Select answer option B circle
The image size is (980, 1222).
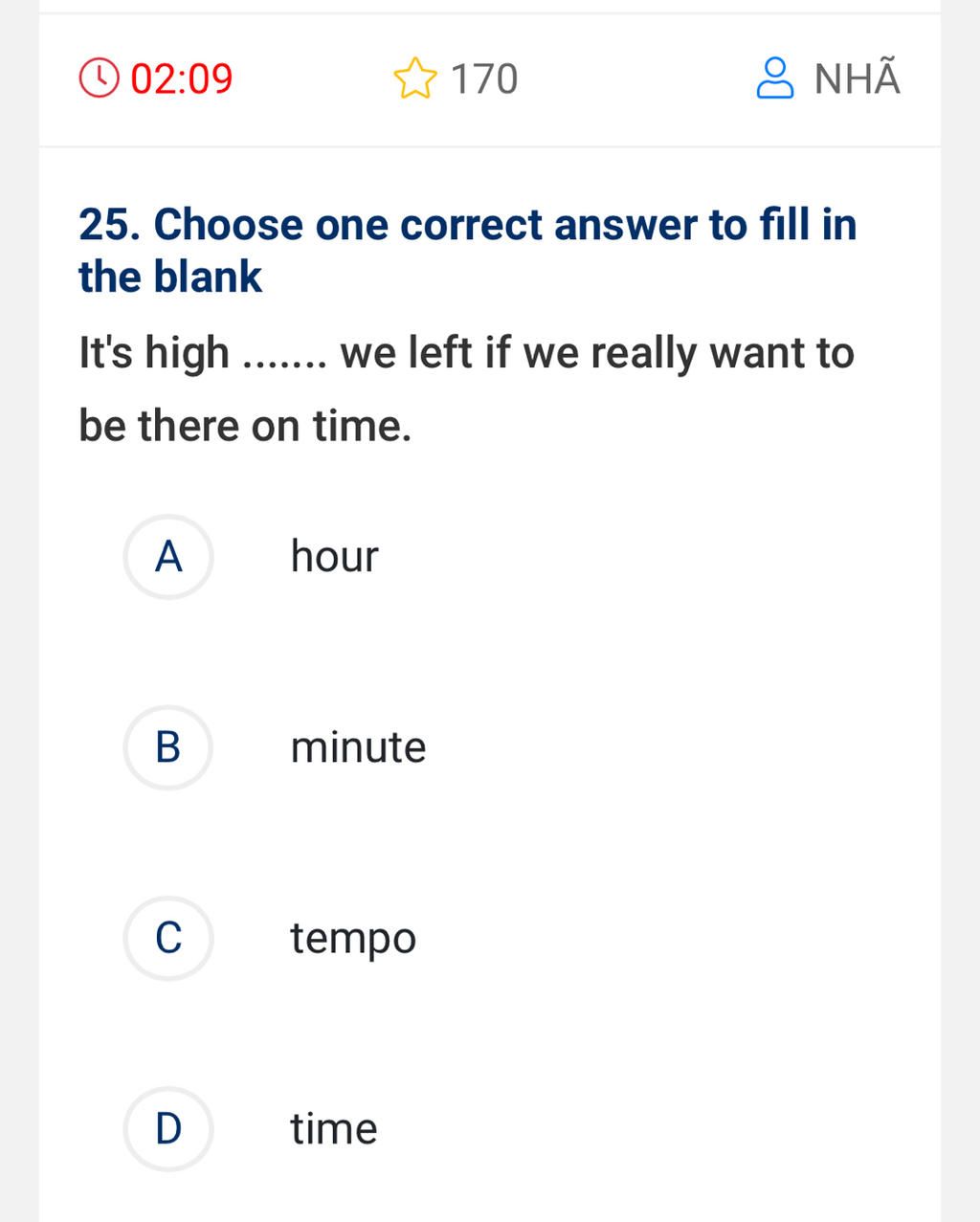pyautogui.click(x=167, y=747)
